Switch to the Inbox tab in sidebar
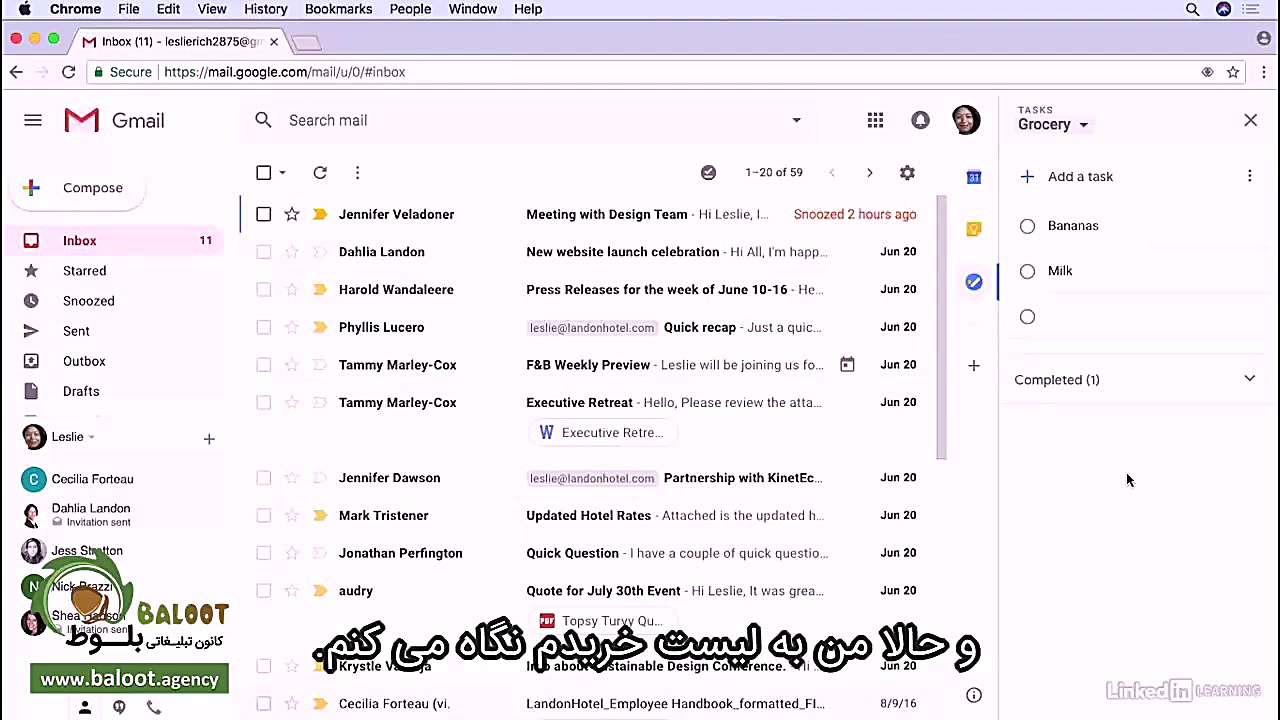The height and width of the screenshot is (720, 1280). 79,240
